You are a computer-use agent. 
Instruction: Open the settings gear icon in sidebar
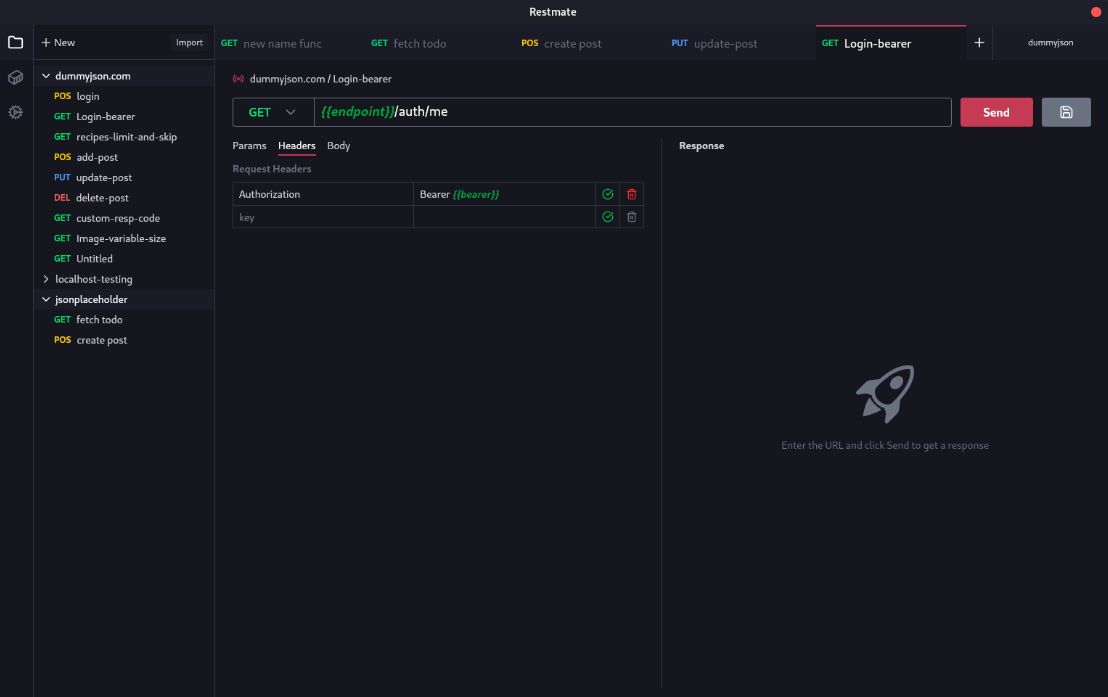[x=16, y=112]
